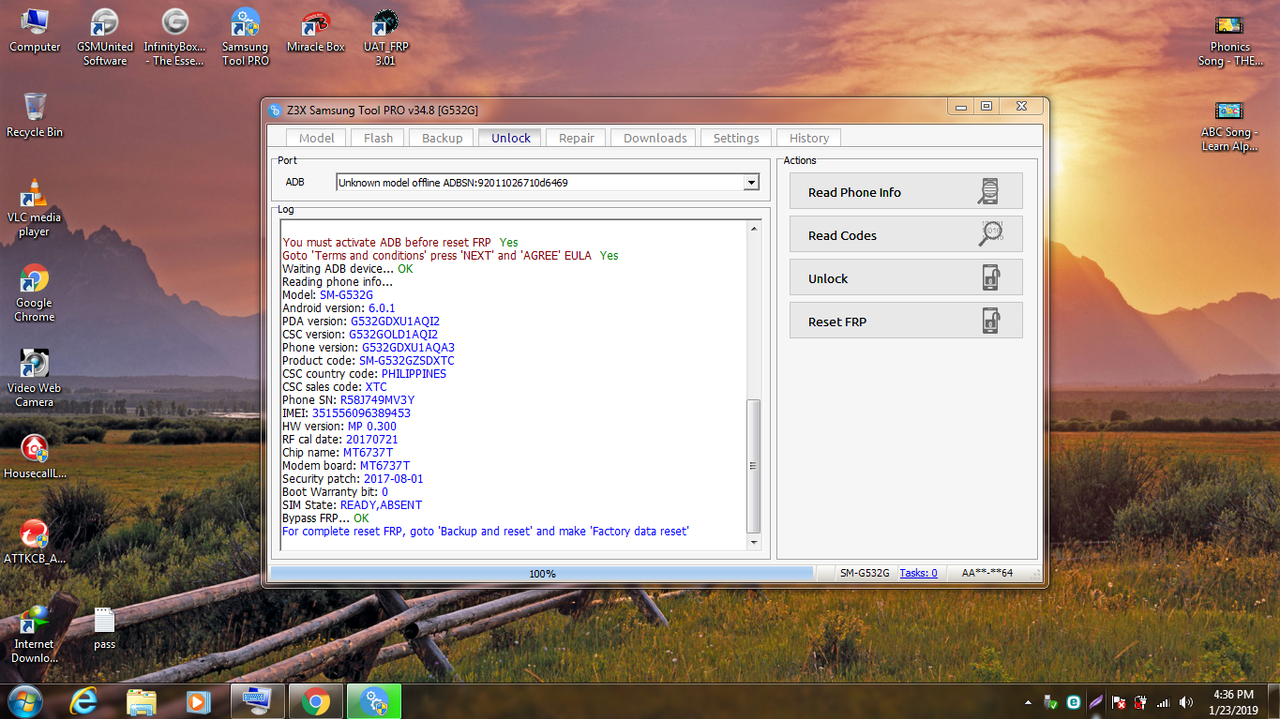
Task: Click log scrollbar down arrow
Action: tap(754, 541)
